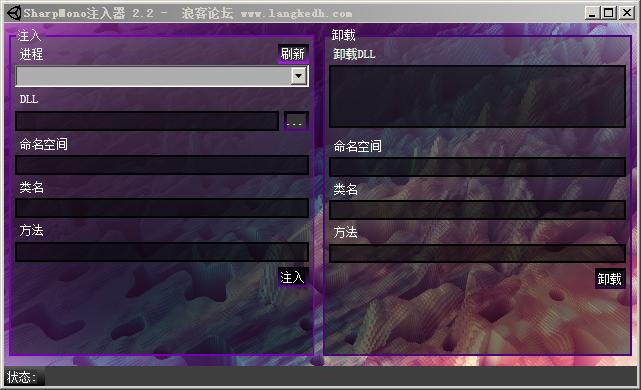
Task: Click the 刷新 refresh button
Action: [x=293, y=54]
